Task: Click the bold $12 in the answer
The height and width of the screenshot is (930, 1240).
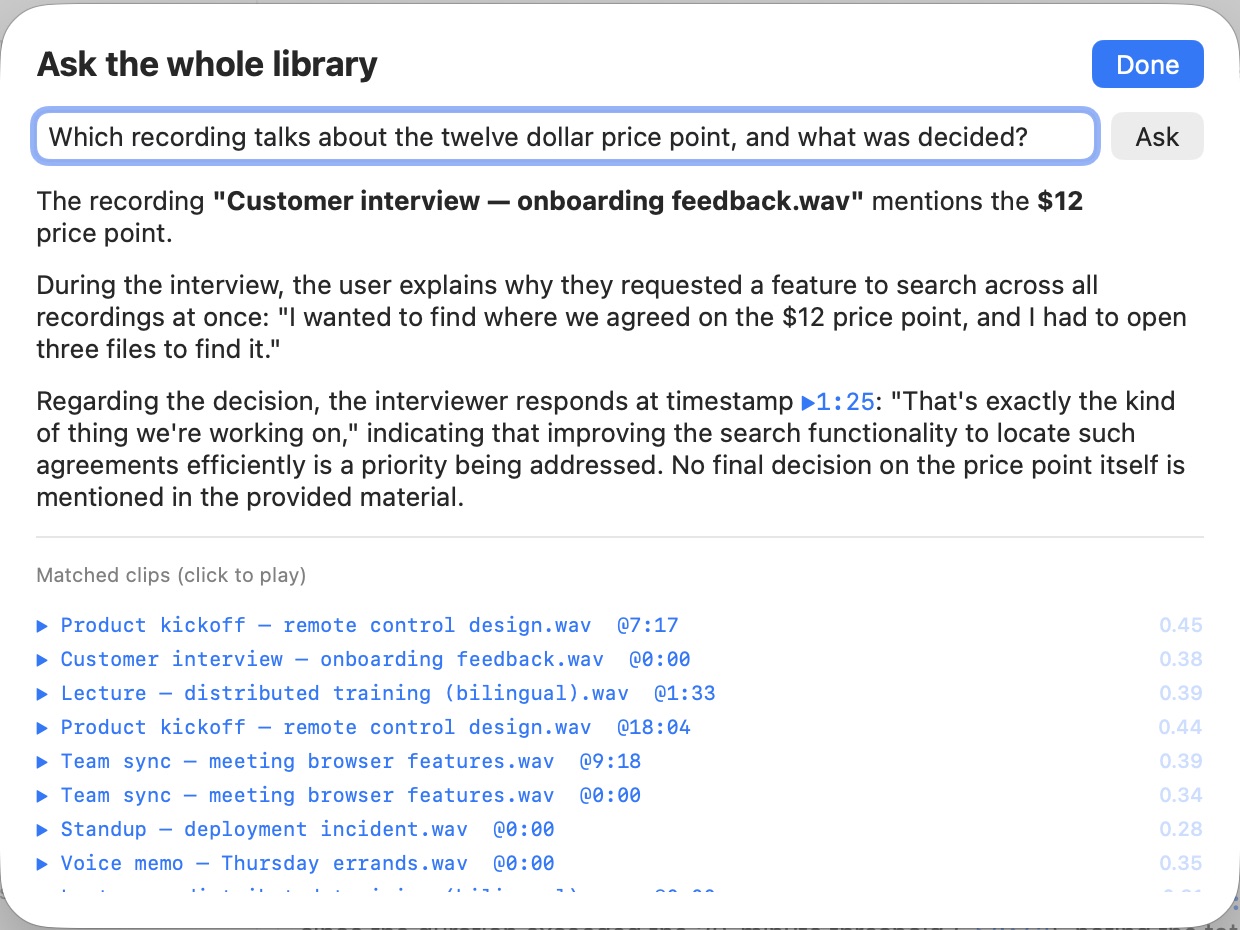Action: (x=1060, y=202)
